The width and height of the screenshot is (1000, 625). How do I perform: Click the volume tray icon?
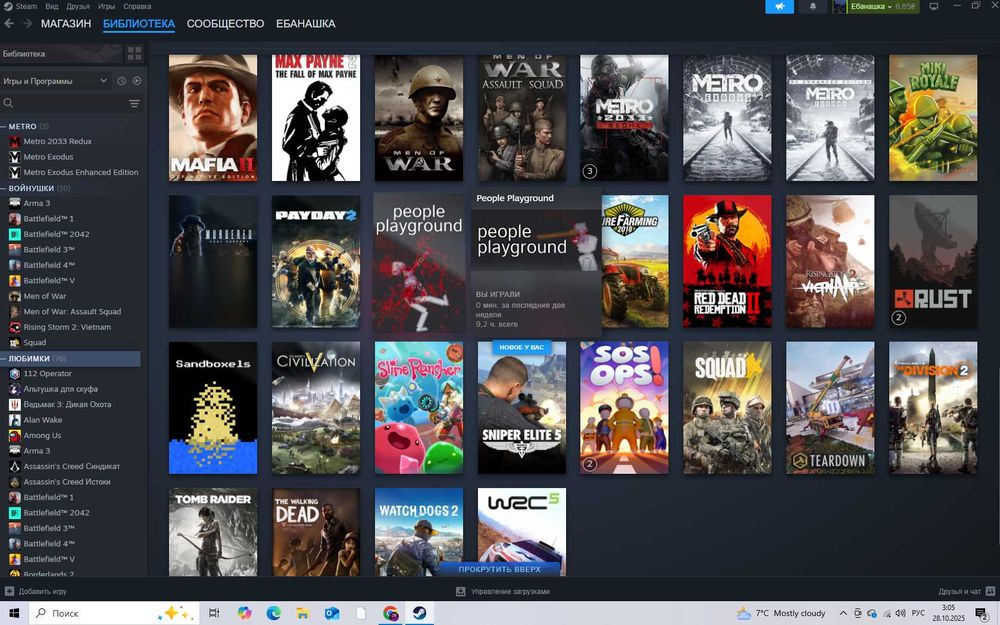point(900,614)
